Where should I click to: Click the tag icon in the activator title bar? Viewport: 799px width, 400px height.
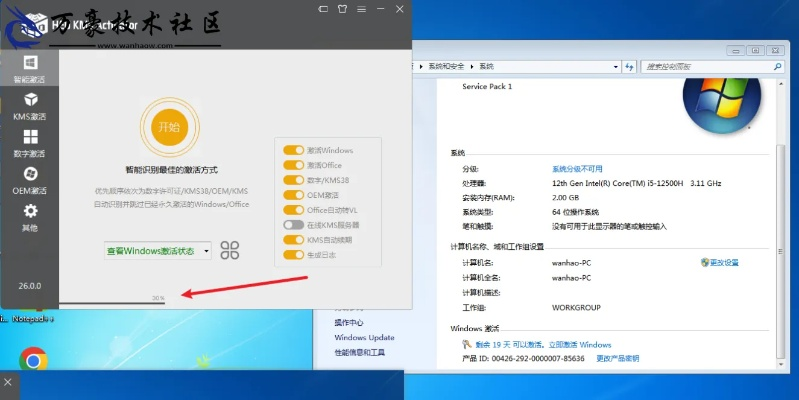pyautogui.click(x=323, y=9)
